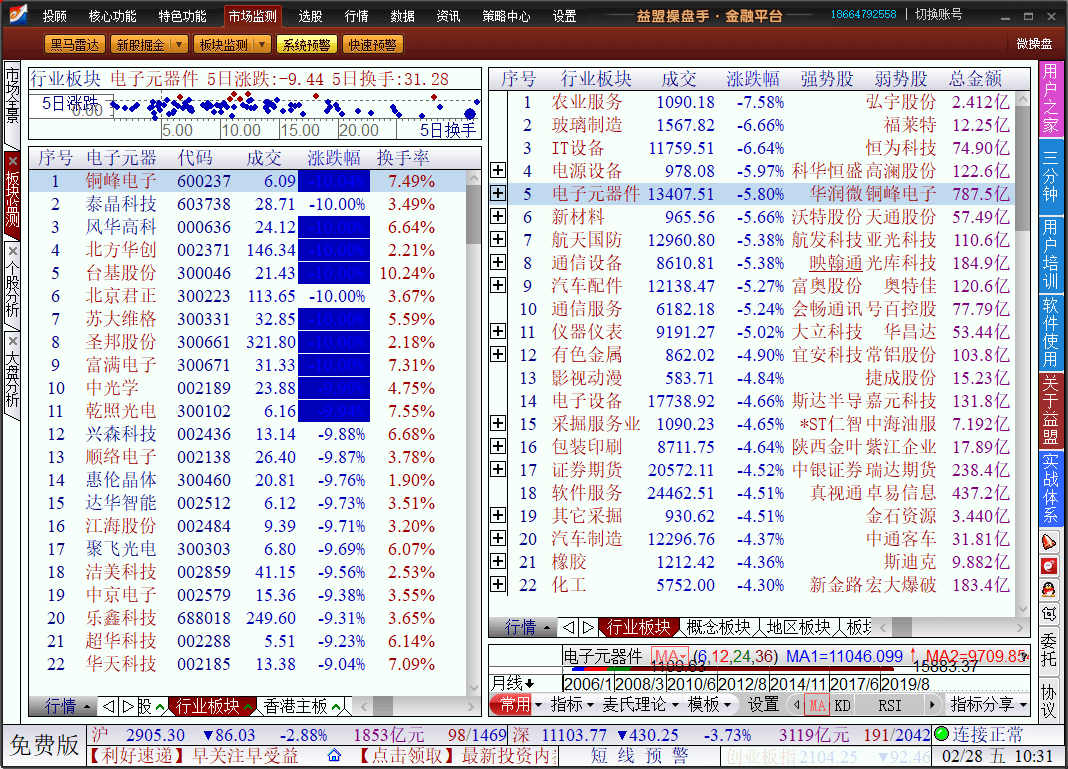This screenshot has height=769, width=1068.
Task: Switch to the 概念板块 tab
Action: pyautogui.click(x=719, y=627)
